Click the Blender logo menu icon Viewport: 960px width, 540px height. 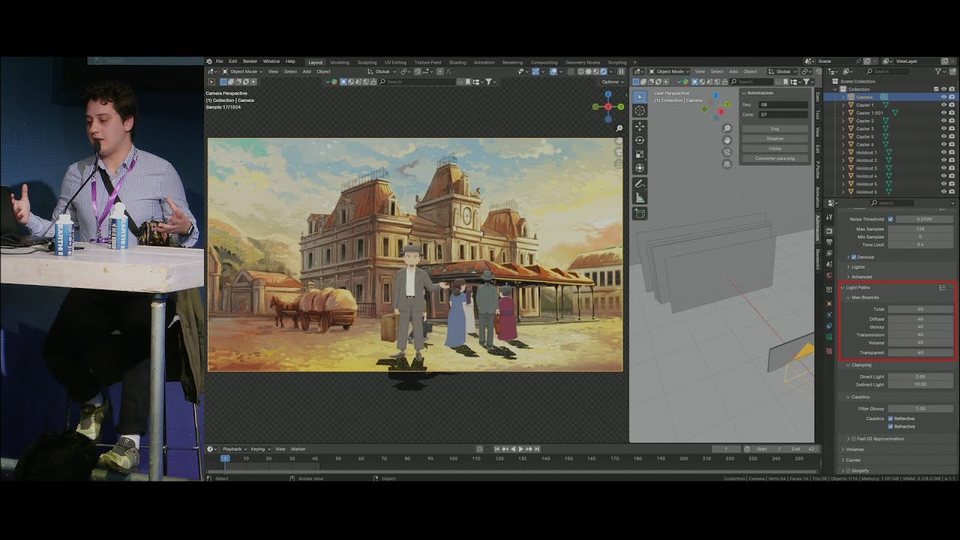[x=209, y=62]
